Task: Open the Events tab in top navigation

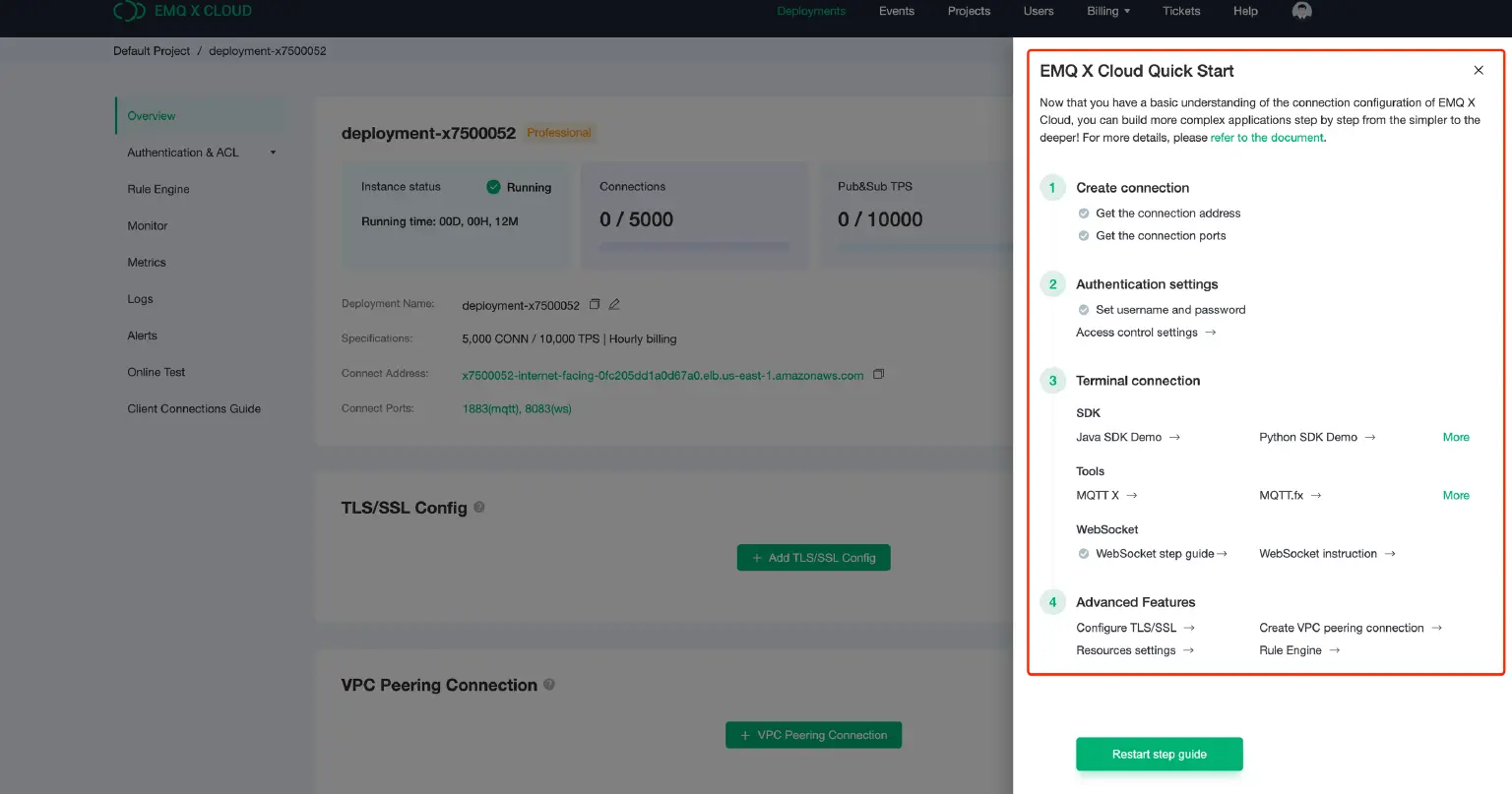Action: [x=896, y=11]
